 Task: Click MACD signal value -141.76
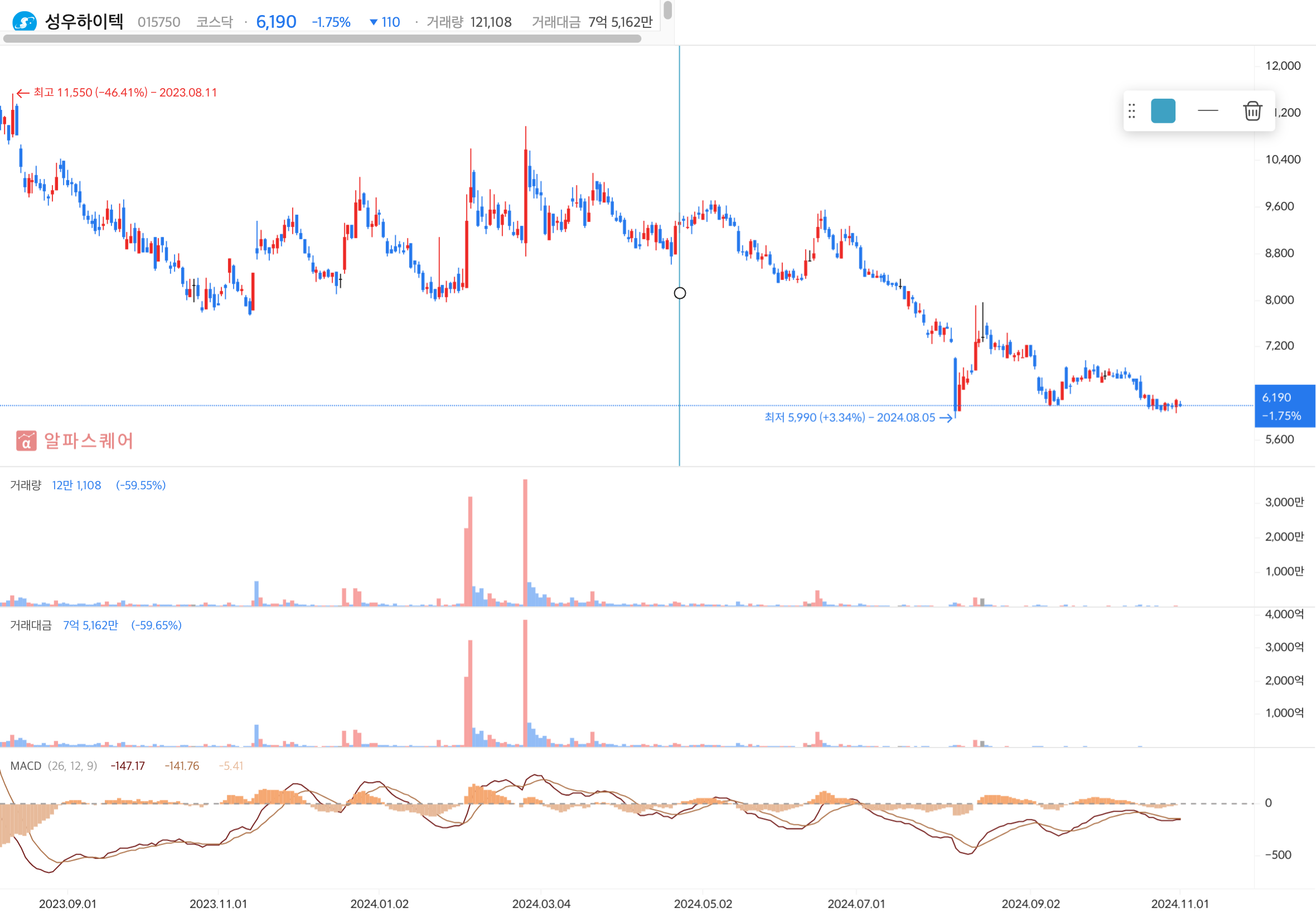coord(182,766)
